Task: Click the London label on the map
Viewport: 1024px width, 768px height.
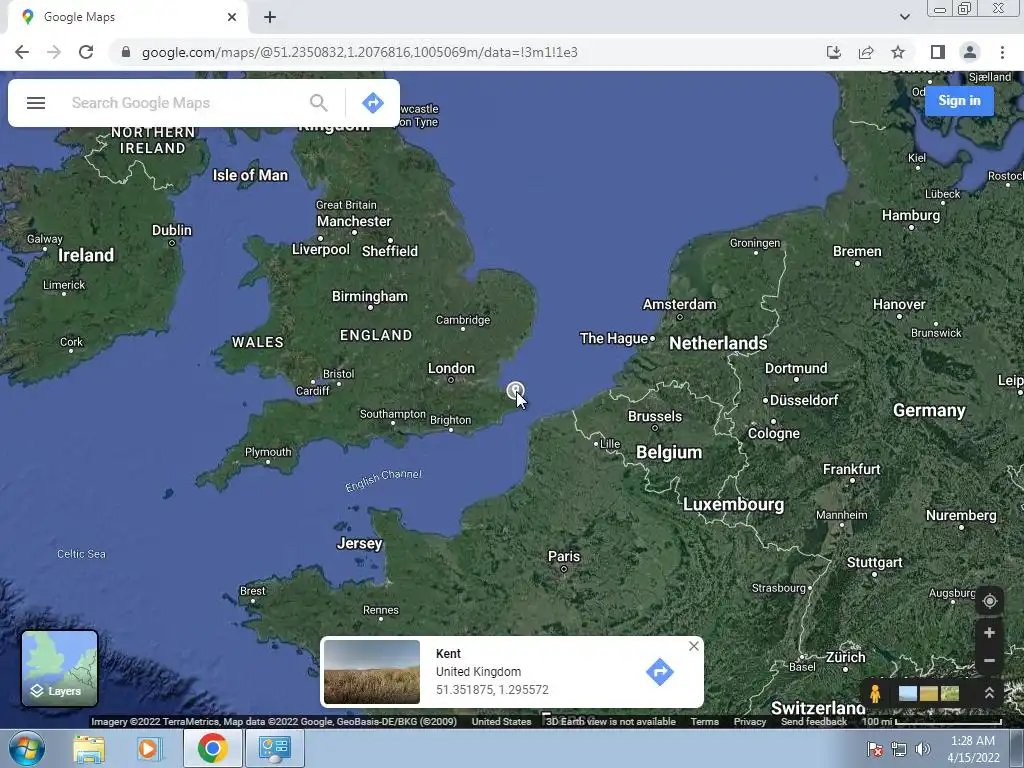Action: (451, 368)
